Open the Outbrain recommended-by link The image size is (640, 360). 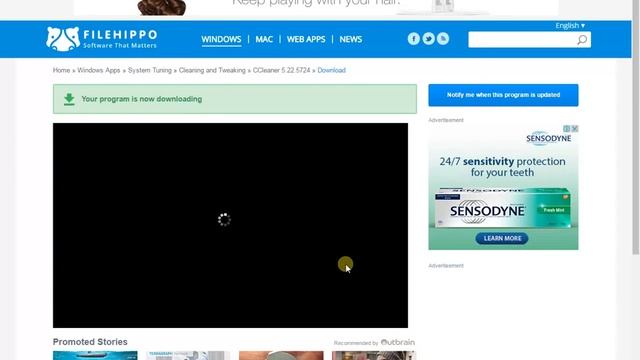[374, 342]
